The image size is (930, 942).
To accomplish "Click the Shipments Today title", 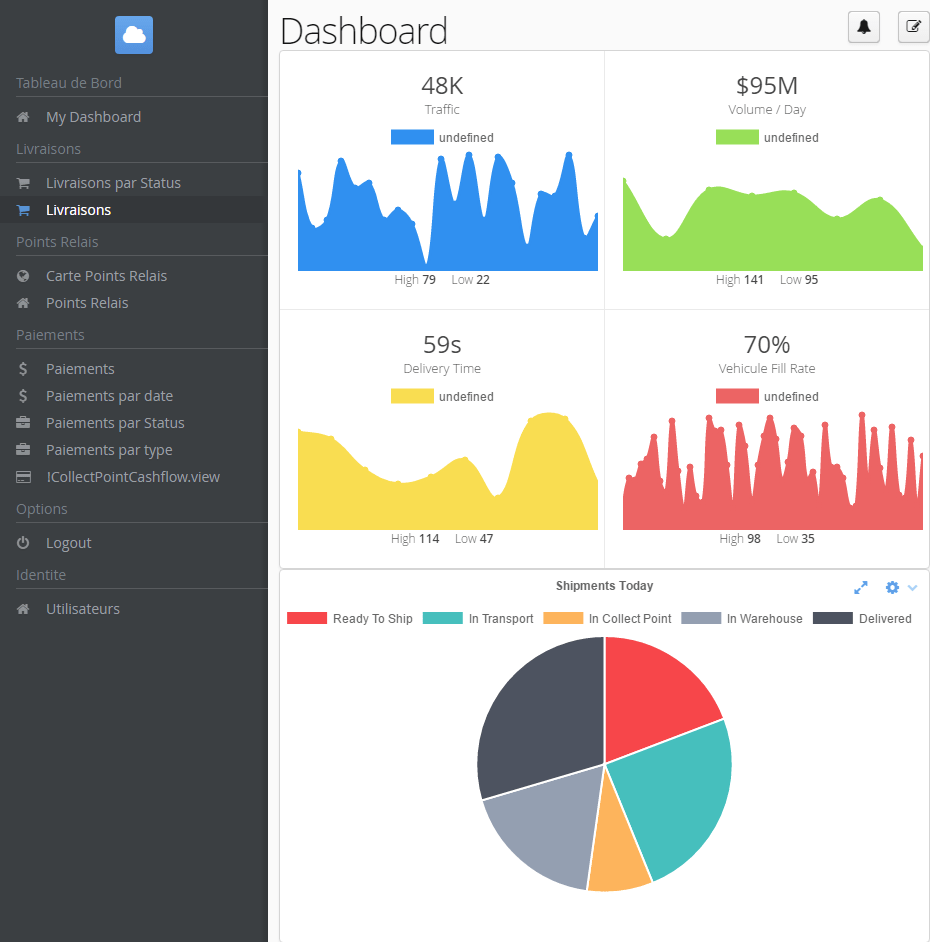I will [604, 586].
